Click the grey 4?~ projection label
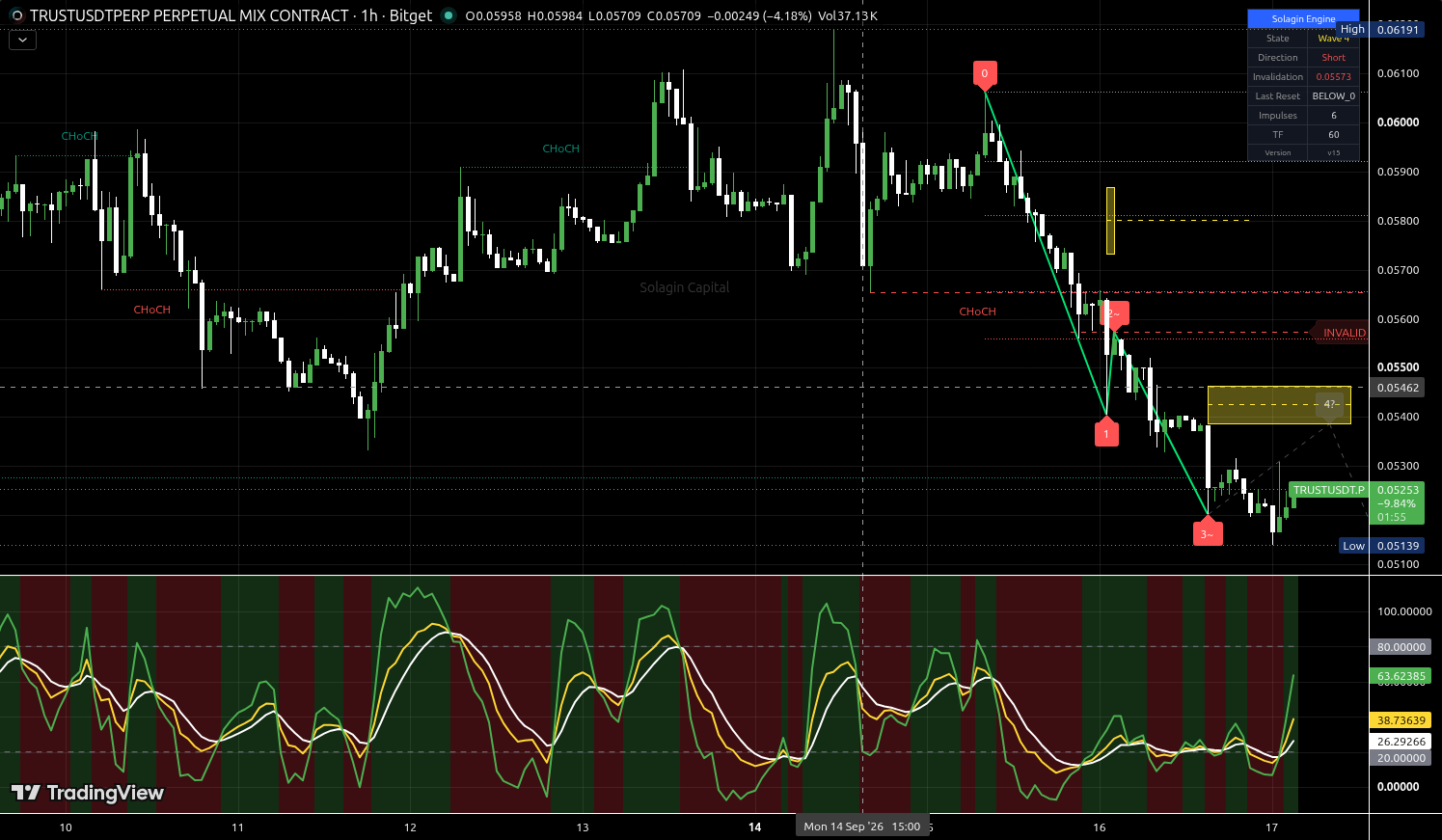The height and width of the screenshot is (840, 1442). tap(1329, 405)
